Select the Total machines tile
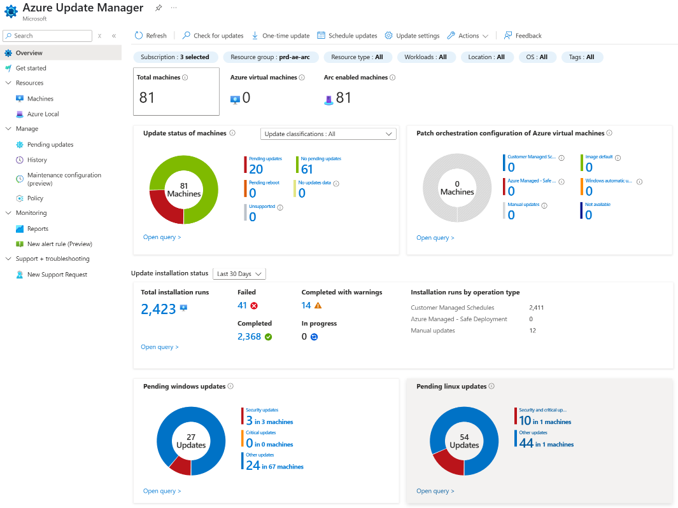Image resolution: width=678 pixels, height=508 pixels. click(176, 91)
